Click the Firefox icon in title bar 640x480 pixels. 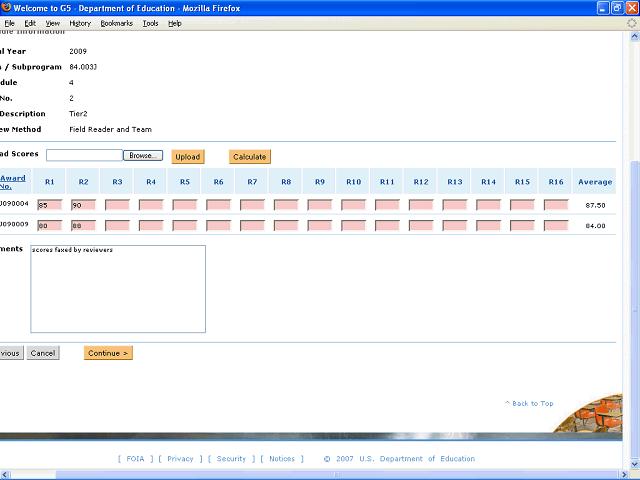coord(8,7)
